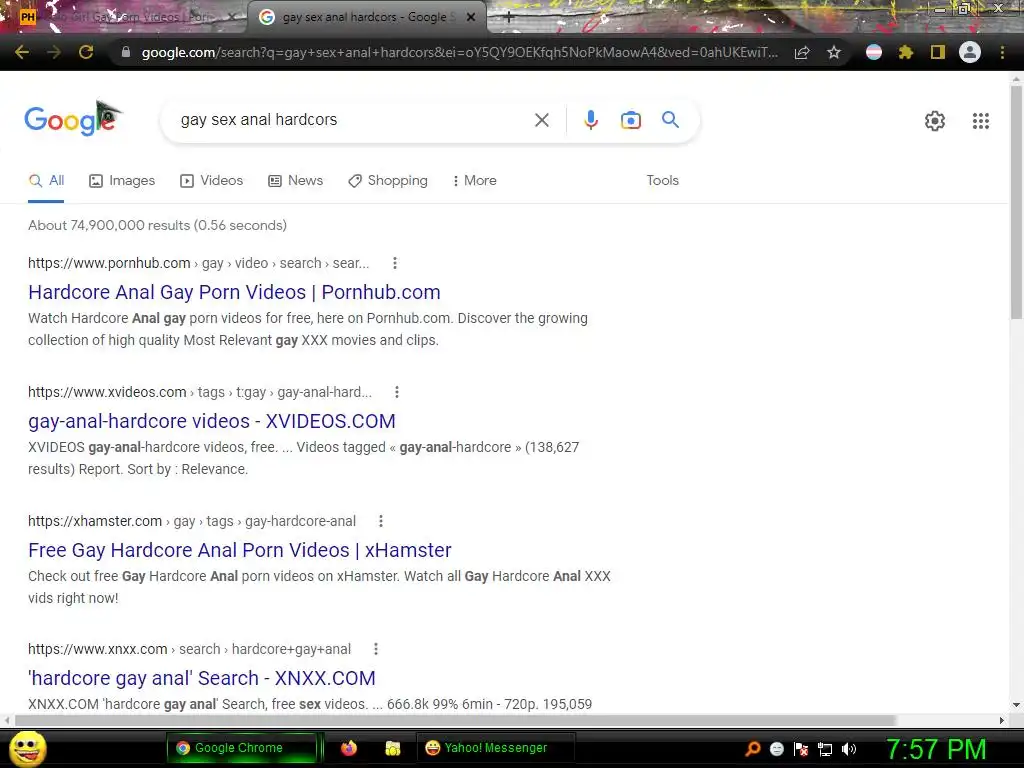Share this page icon in address bar
Viewport: 1024px width, 768px height.
802,52
